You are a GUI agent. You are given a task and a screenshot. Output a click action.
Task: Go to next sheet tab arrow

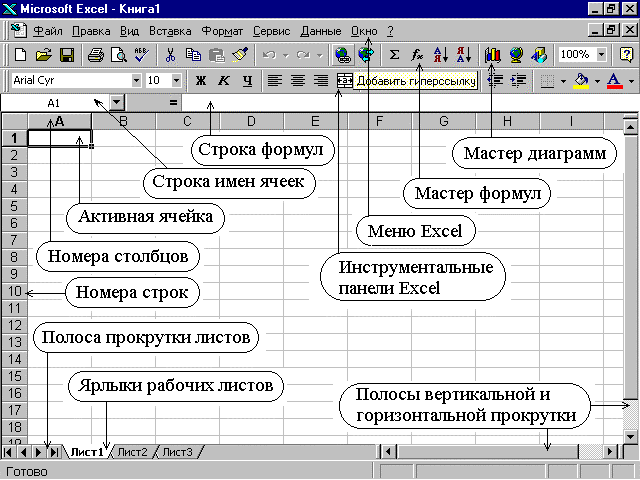pos(39,452)
